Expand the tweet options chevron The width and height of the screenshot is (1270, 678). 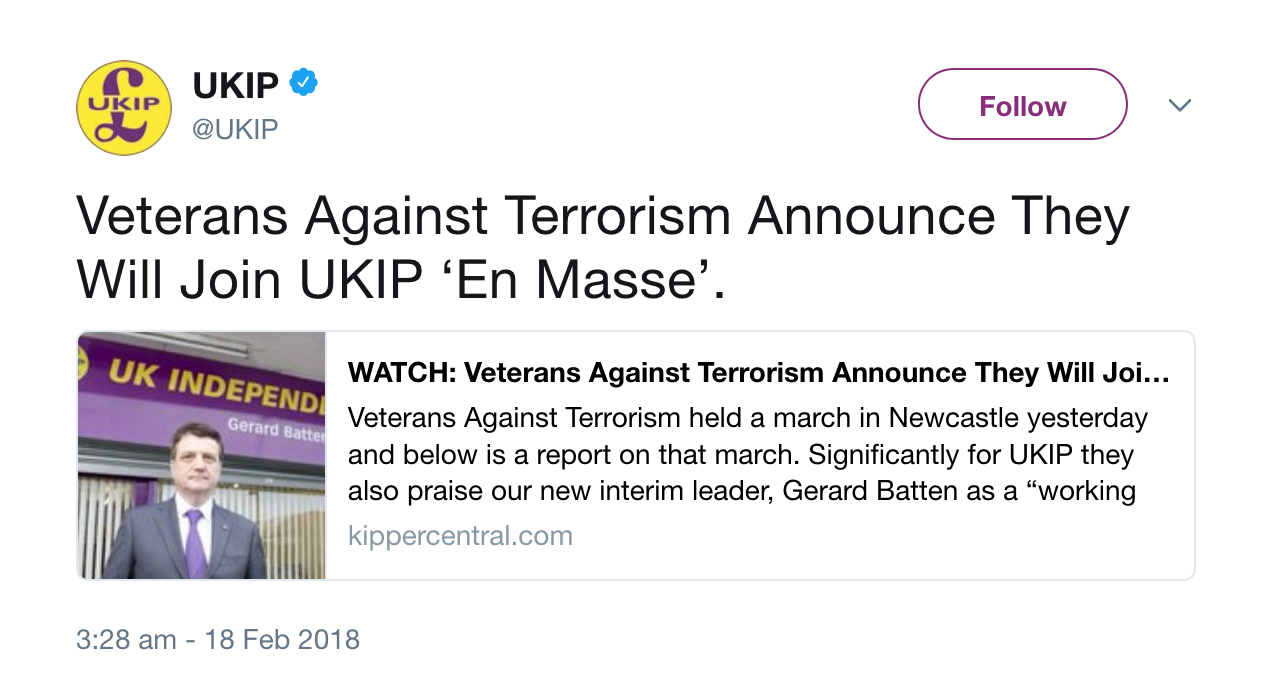1180,105
